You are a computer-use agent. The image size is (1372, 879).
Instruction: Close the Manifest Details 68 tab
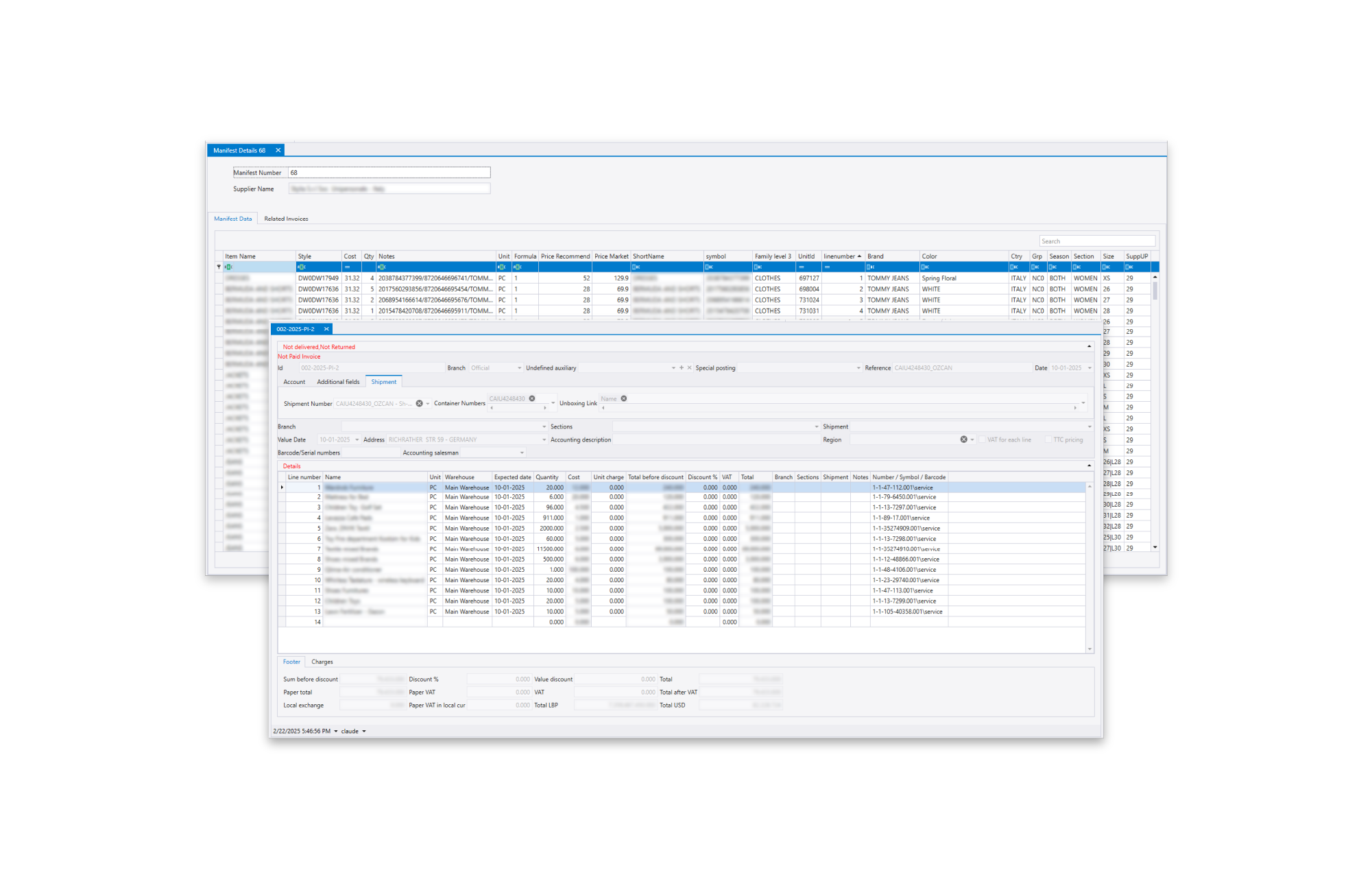point(278,150)
